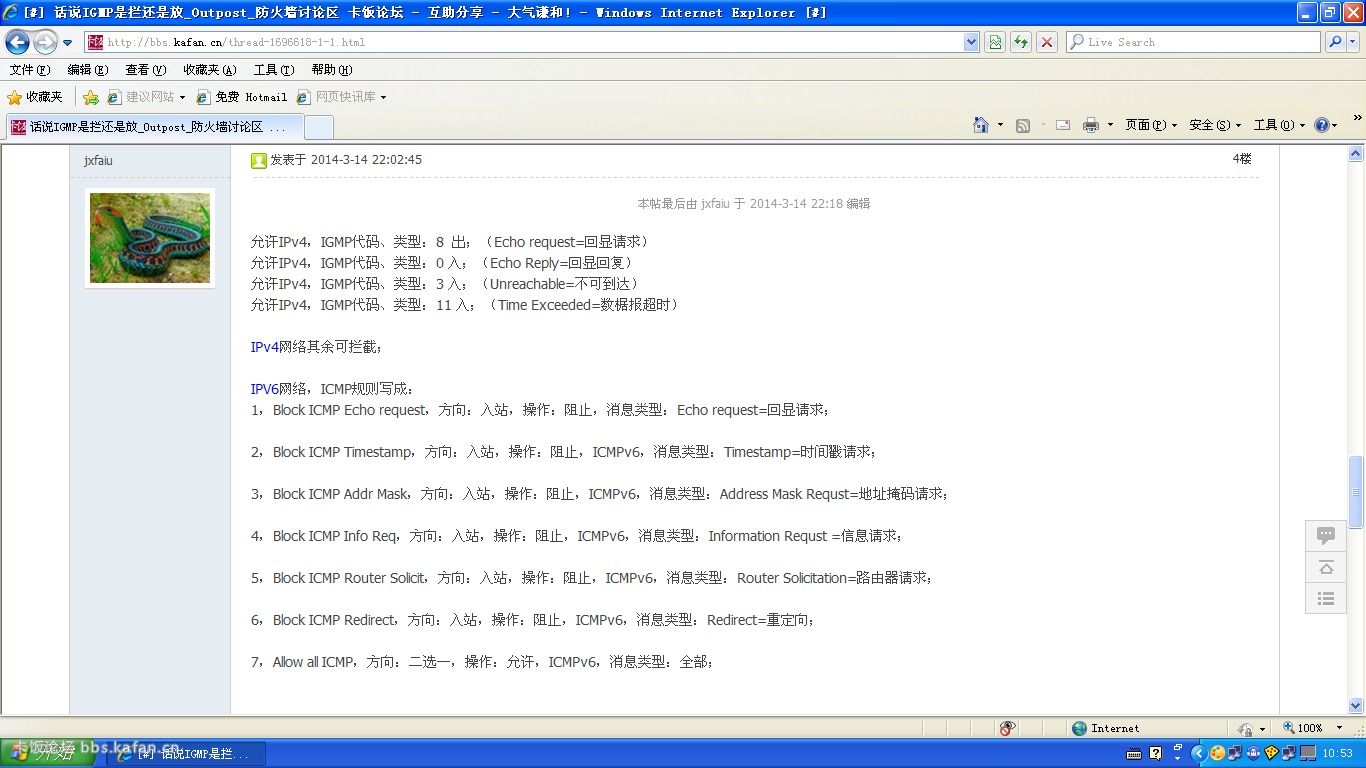Expand the address bar history dropdown
The image size is (1366, 768).
coord(971,42)
